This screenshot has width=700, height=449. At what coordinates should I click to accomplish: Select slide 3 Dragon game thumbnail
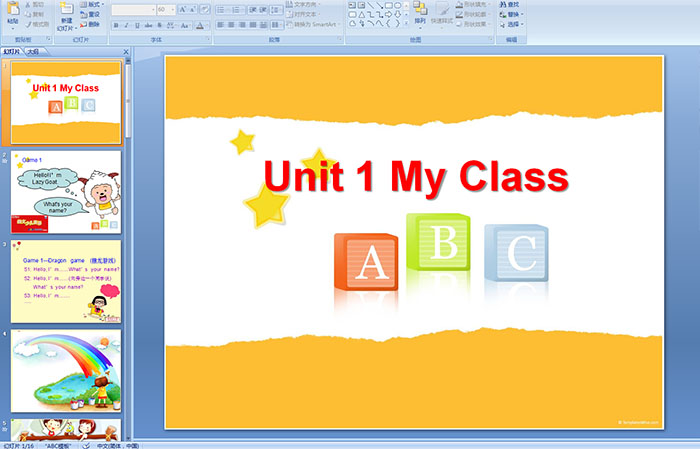pos(66,282)
